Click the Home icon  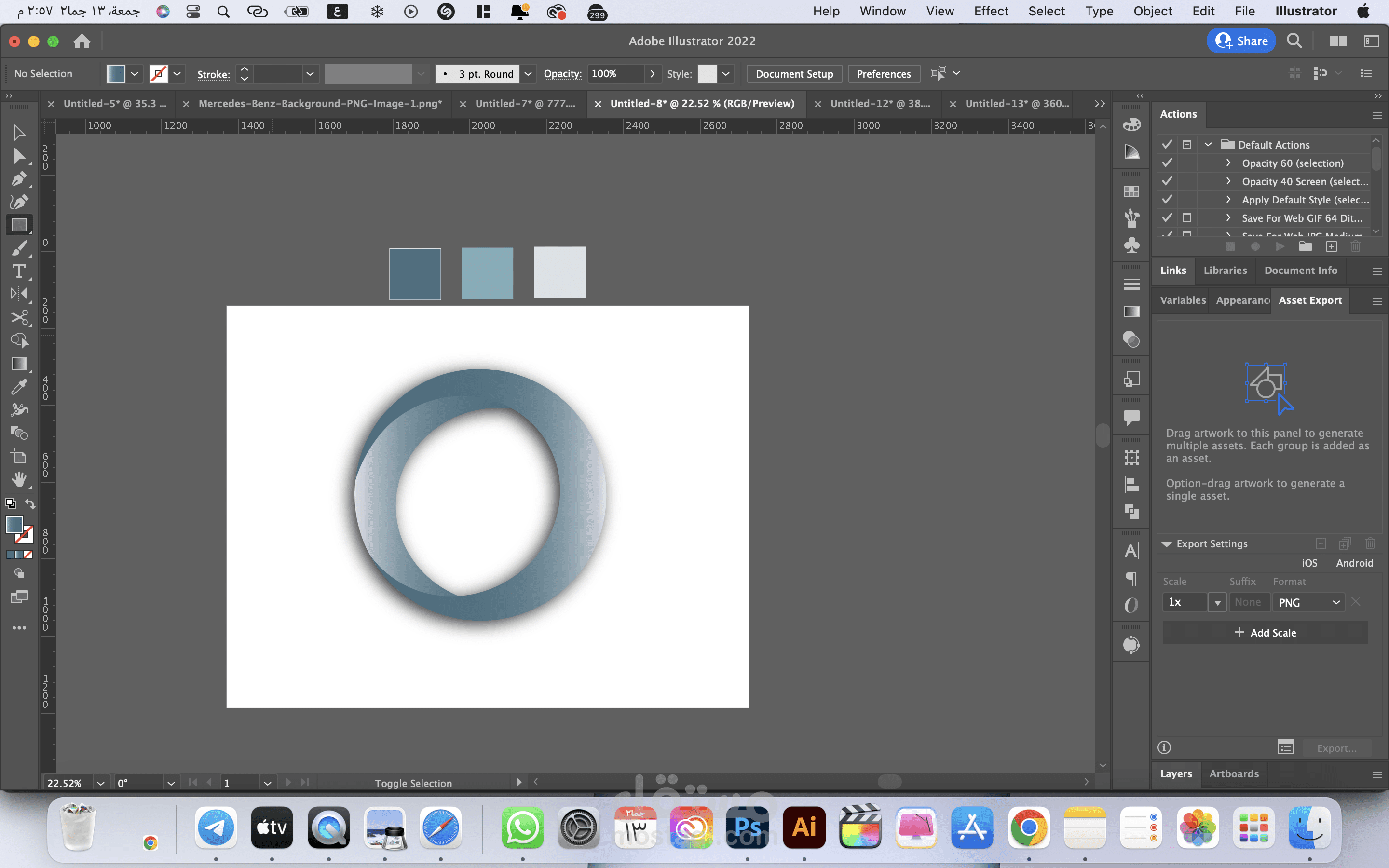[82, 41]
